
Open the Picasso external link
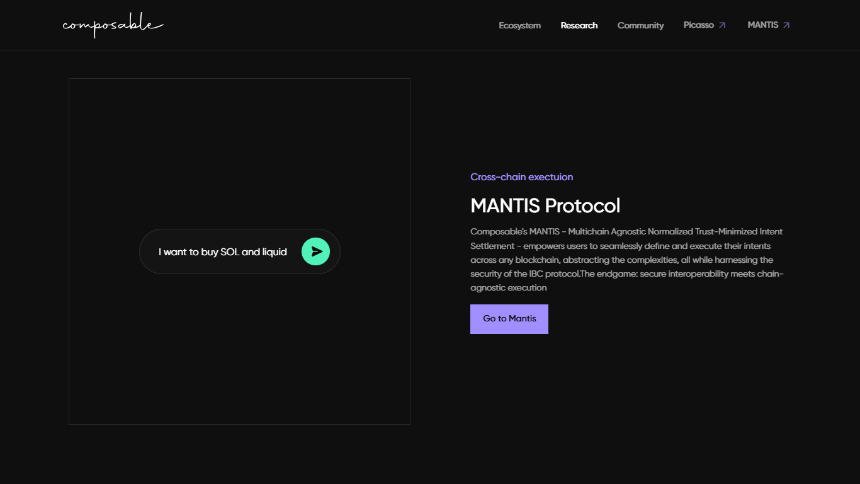(x=704, y=25)
